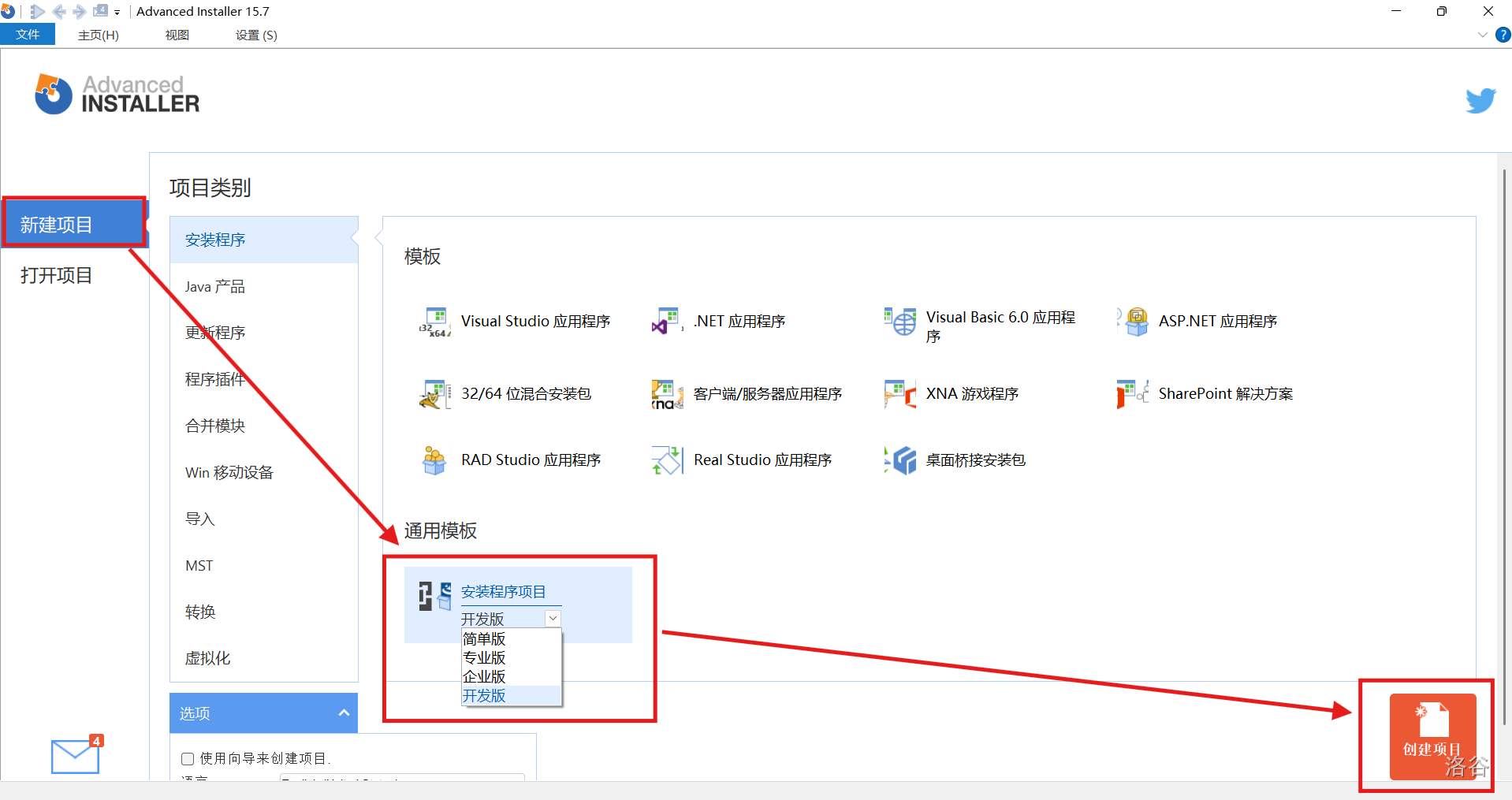Open the mail notifications envelope icon
1512x800 pixels.
point(76,756)
